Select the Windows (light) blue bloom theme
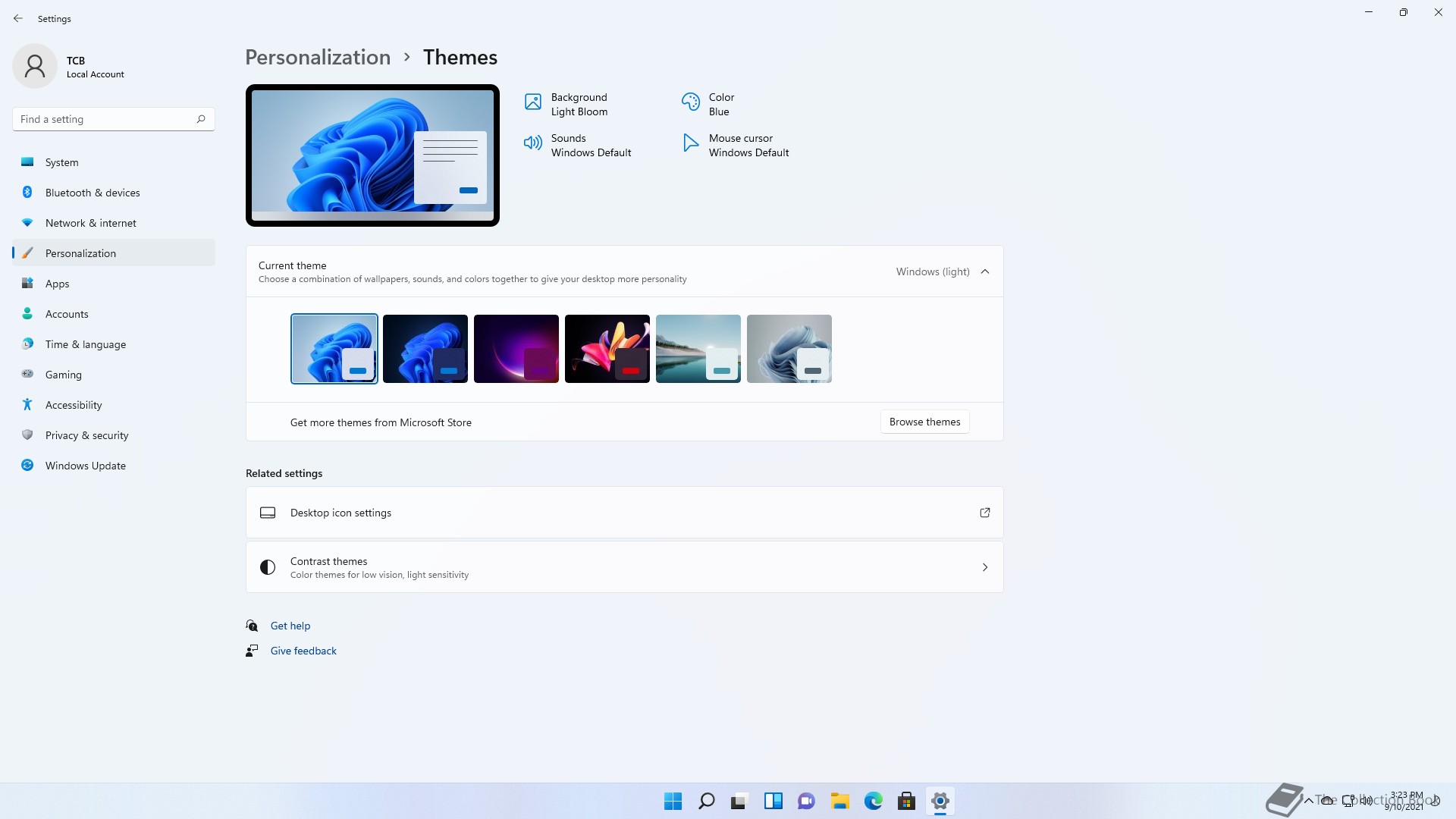The image size is (1456, 819). click(334, 349)
